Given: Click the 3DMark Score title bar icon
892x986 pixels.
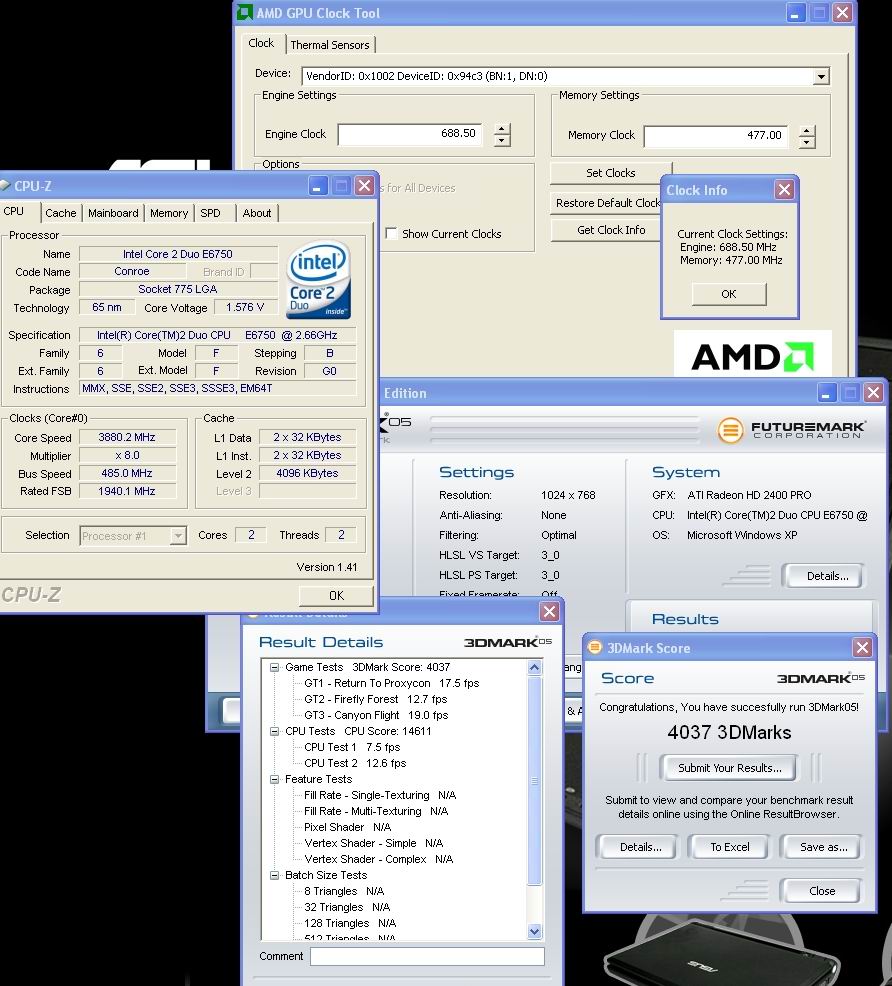Looking at the screenshot, I should pyautogui.click(x=595, y=647).
